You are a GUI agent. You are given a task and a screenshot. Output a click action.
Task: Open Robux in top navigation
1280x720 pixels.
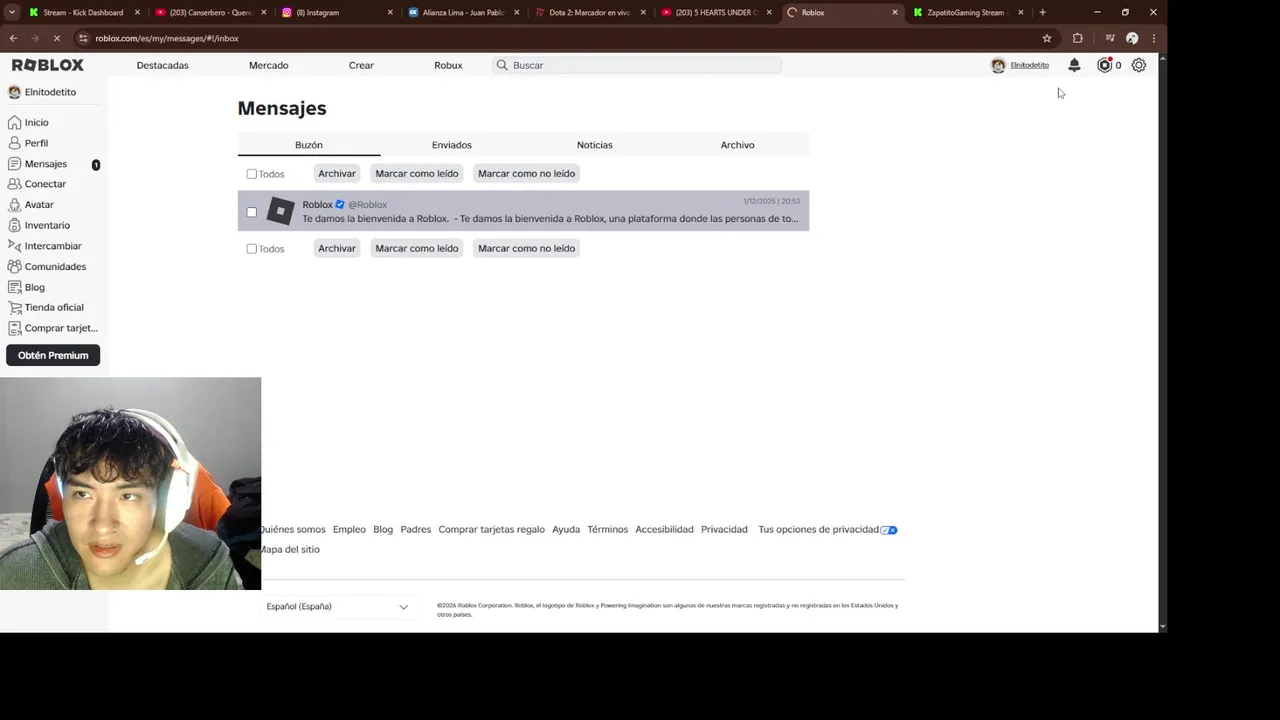(448, 65)
